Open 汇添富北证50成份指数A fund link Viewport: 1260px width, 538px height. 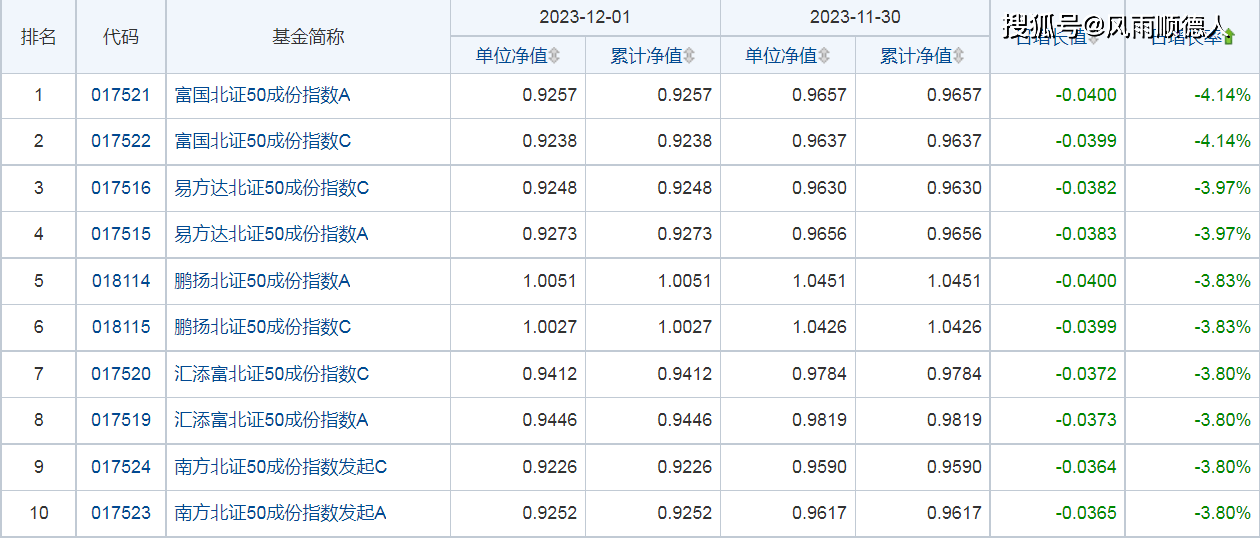coord(272,420)
